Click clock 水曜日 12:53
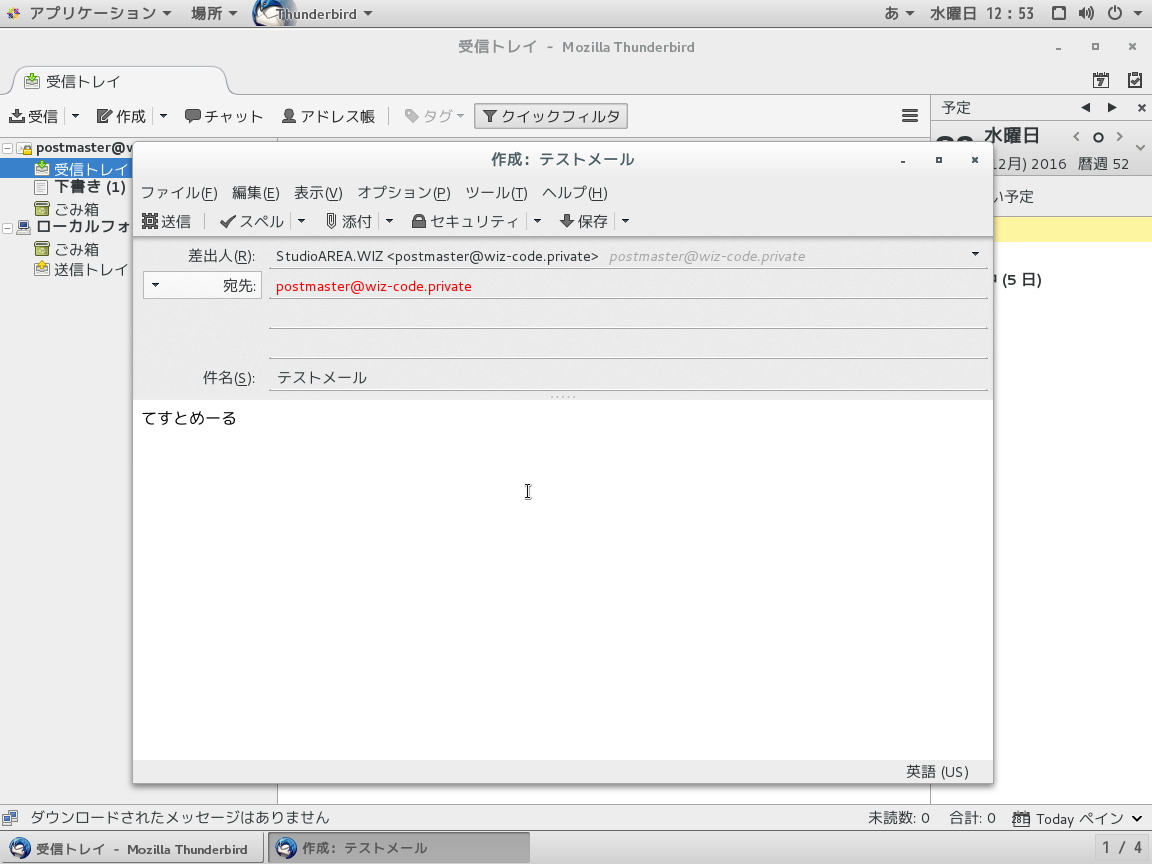Viewport: 1152px width, 864px height. (x=982, y=13)
